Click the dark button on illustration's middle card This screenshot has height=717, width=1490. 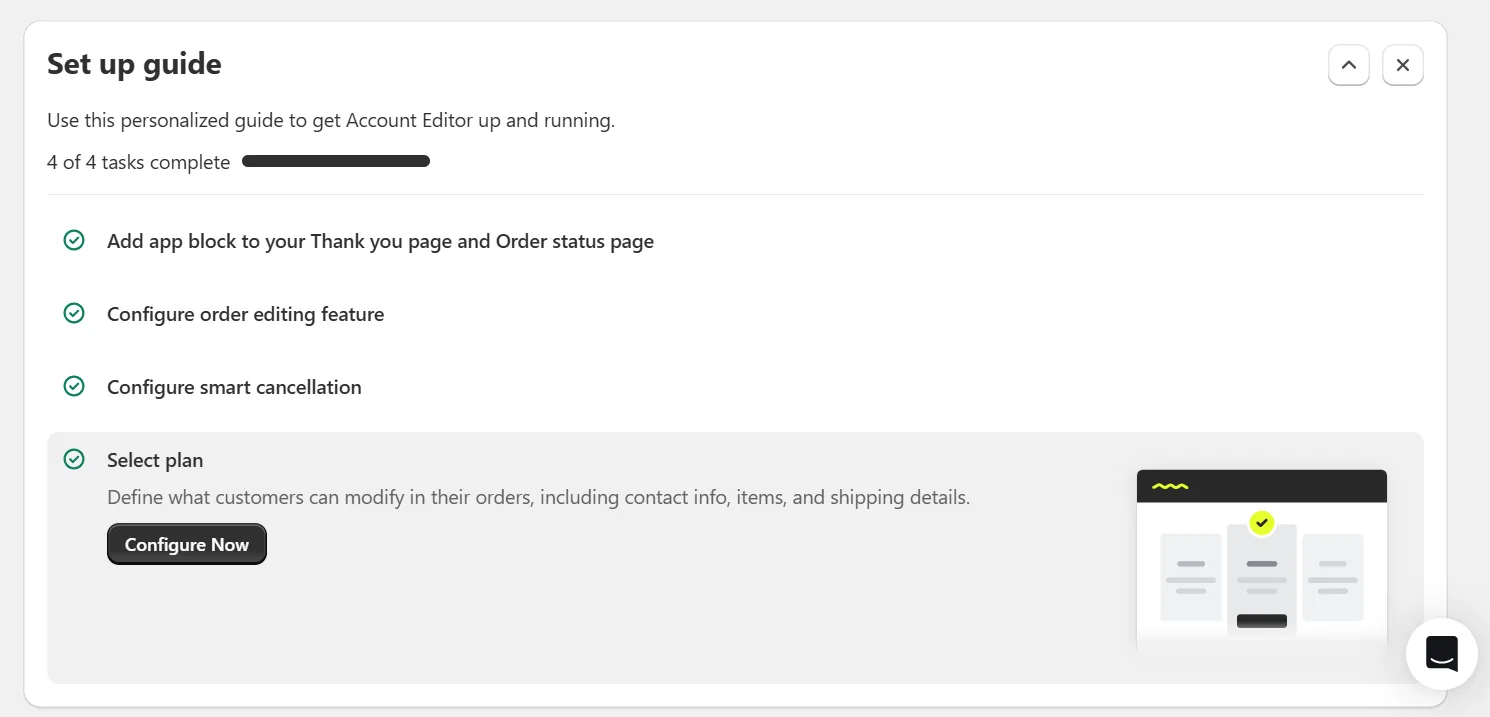pyautogui.click(x=1262, y=621)
